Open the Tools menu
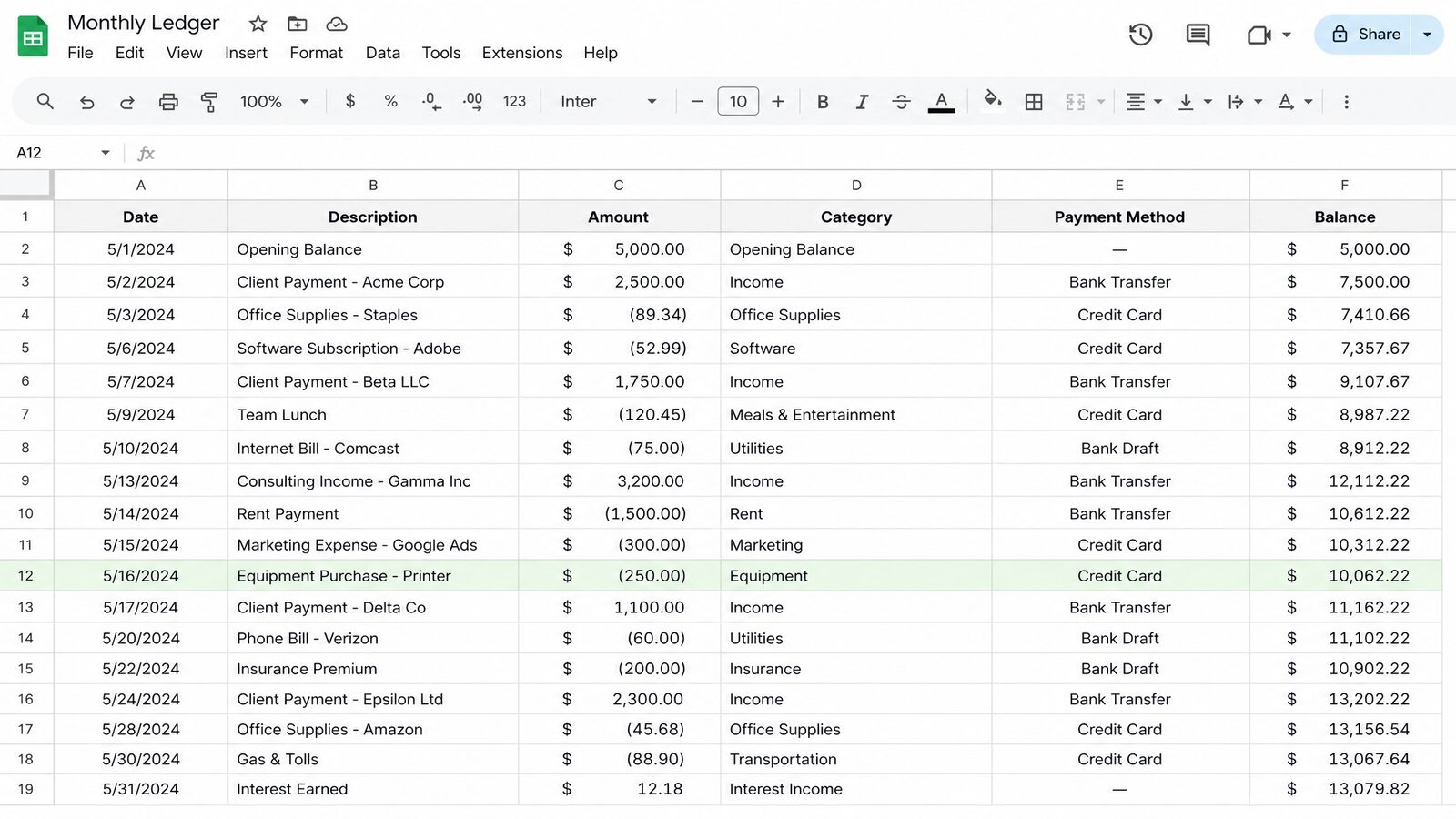 (441, 53)
